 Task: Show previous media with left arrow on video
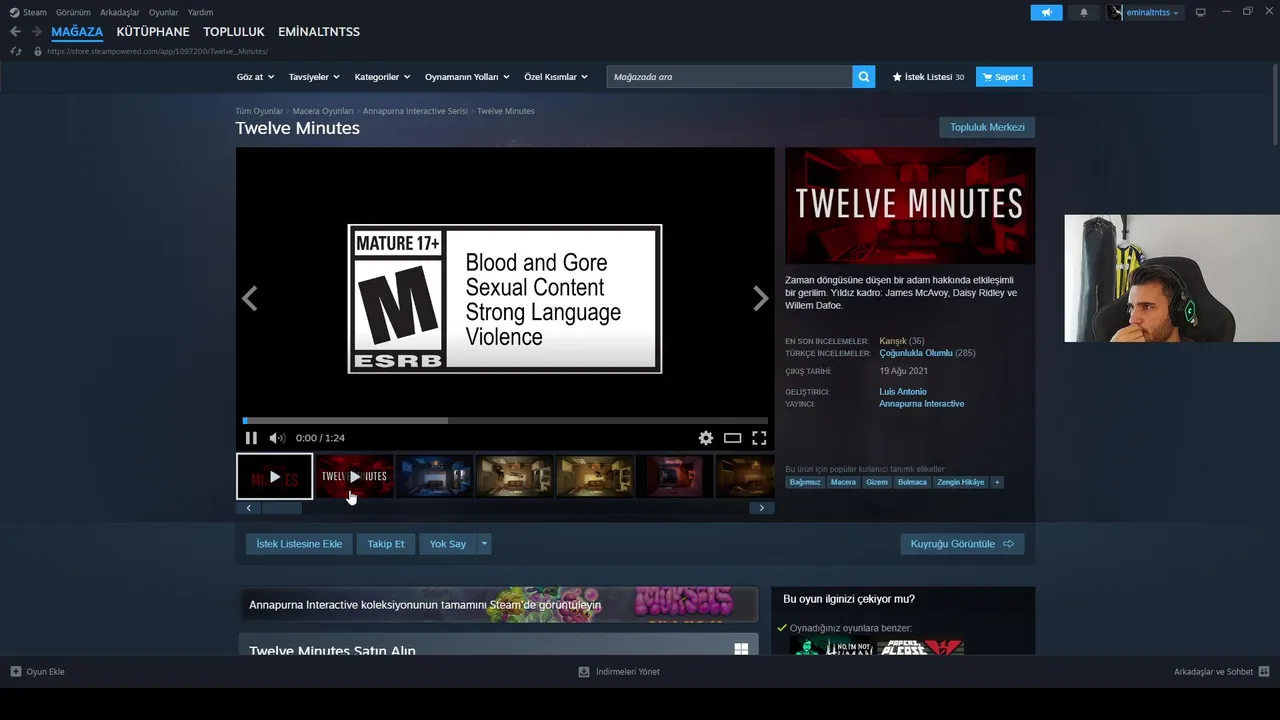(x=250, y=298)
